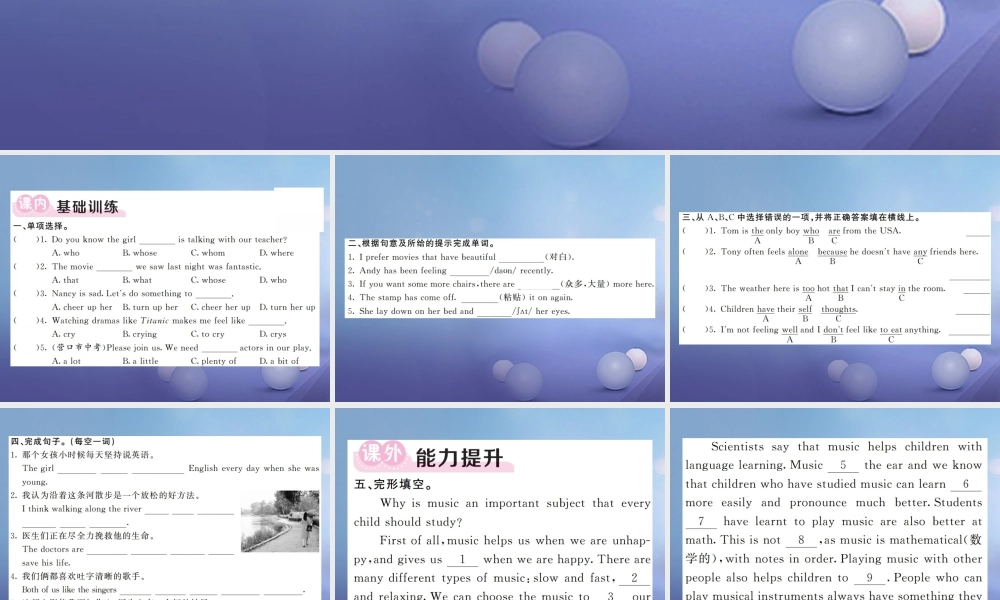
Task: Choose option 'C. cheer her up'
Action: [221, 307]
